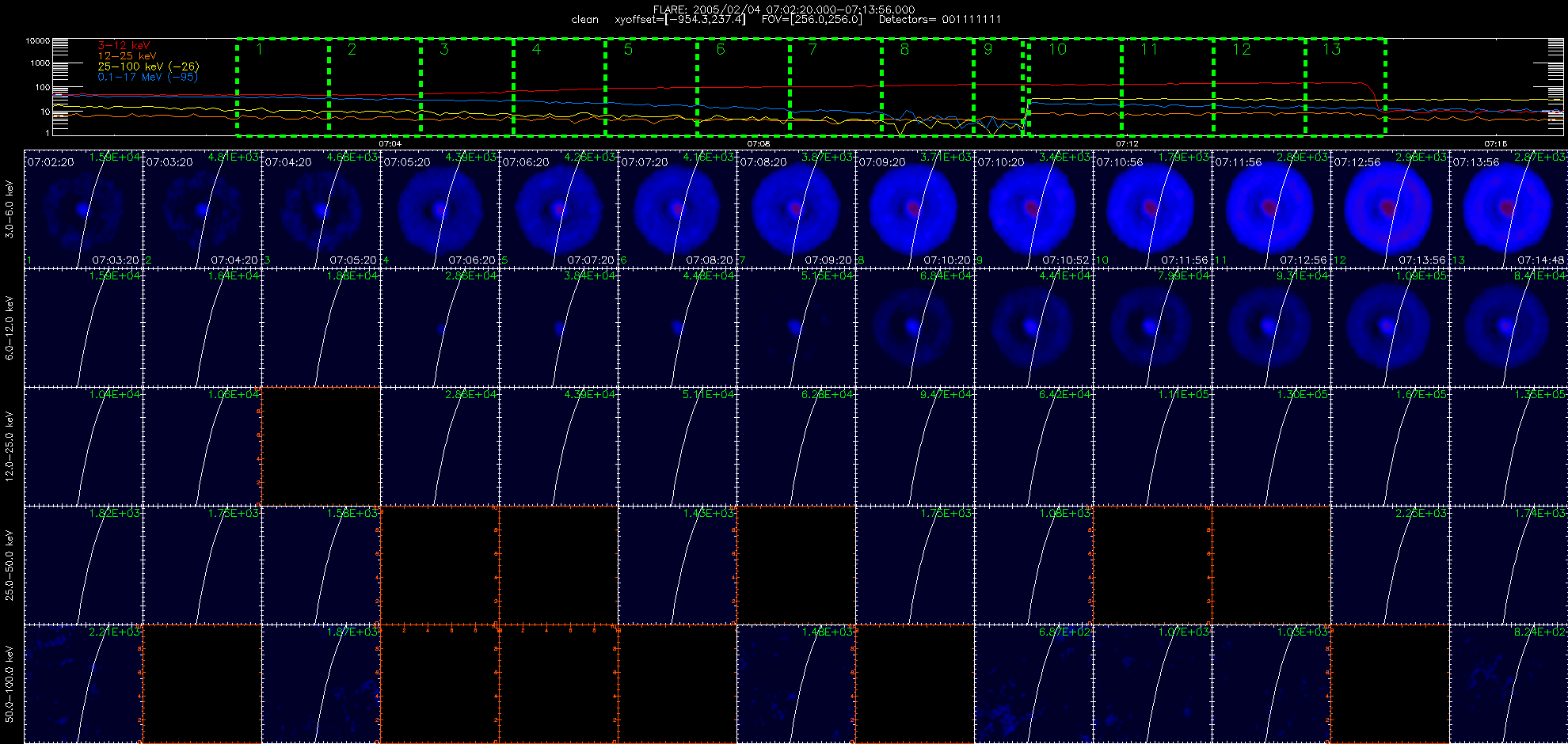The width and height of the screenshot is (1568, 744).
Task: Select interval 13 marker in the lightcurve
Action: pyautogui.click(x=1332, y=49)
